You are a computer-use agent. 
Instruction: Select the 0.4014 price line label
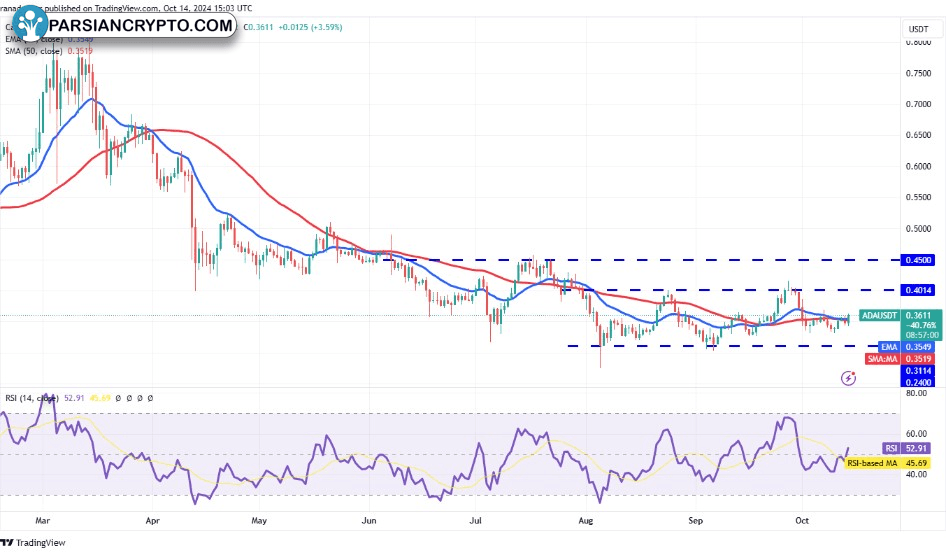(x=917, y=290)
